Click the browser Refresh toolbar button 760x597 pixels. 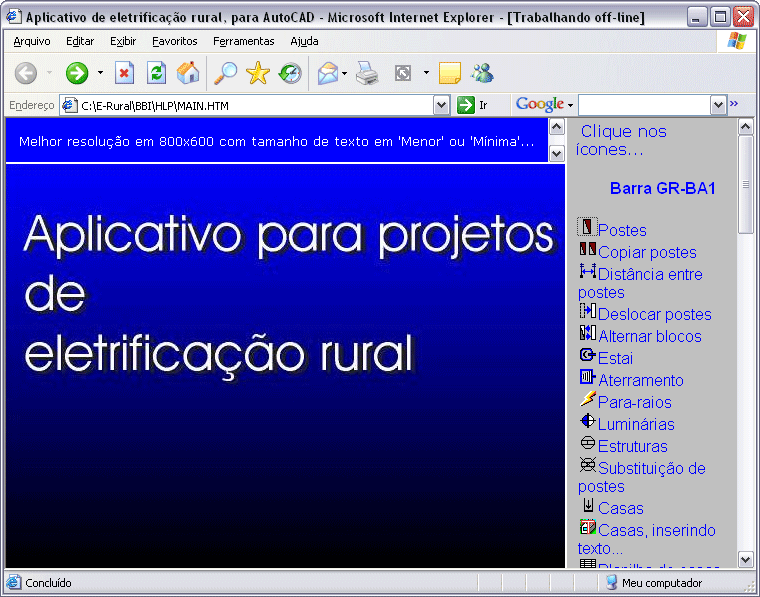tap(156, 73)
